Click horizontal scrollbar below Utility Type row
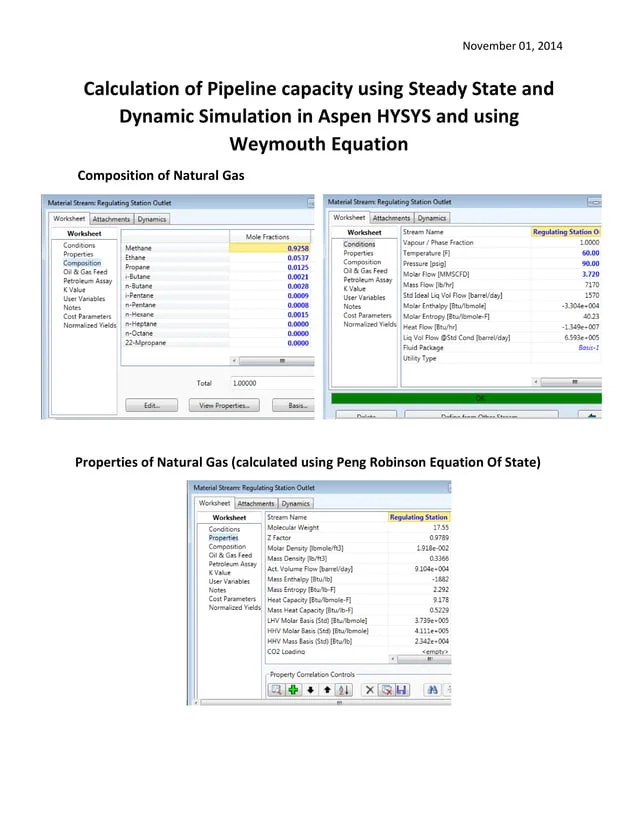Viewport: 638px width, 826px height. tap(571, 381)
